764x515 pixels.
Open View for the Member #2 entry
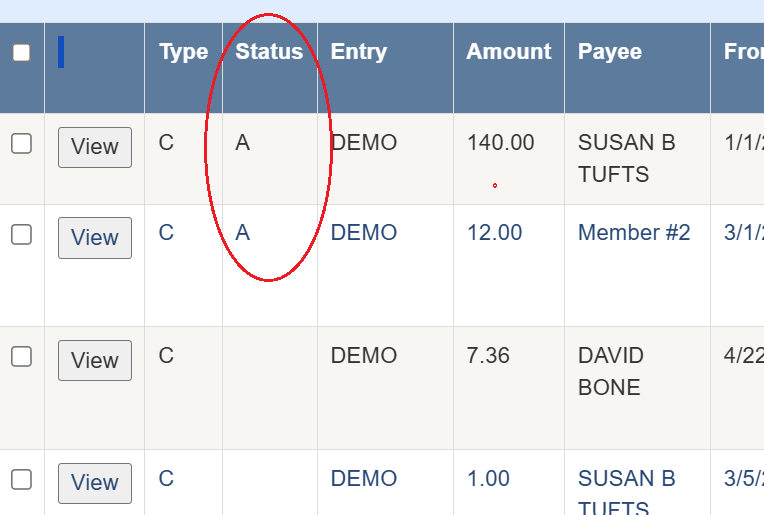tap(95, 238)
